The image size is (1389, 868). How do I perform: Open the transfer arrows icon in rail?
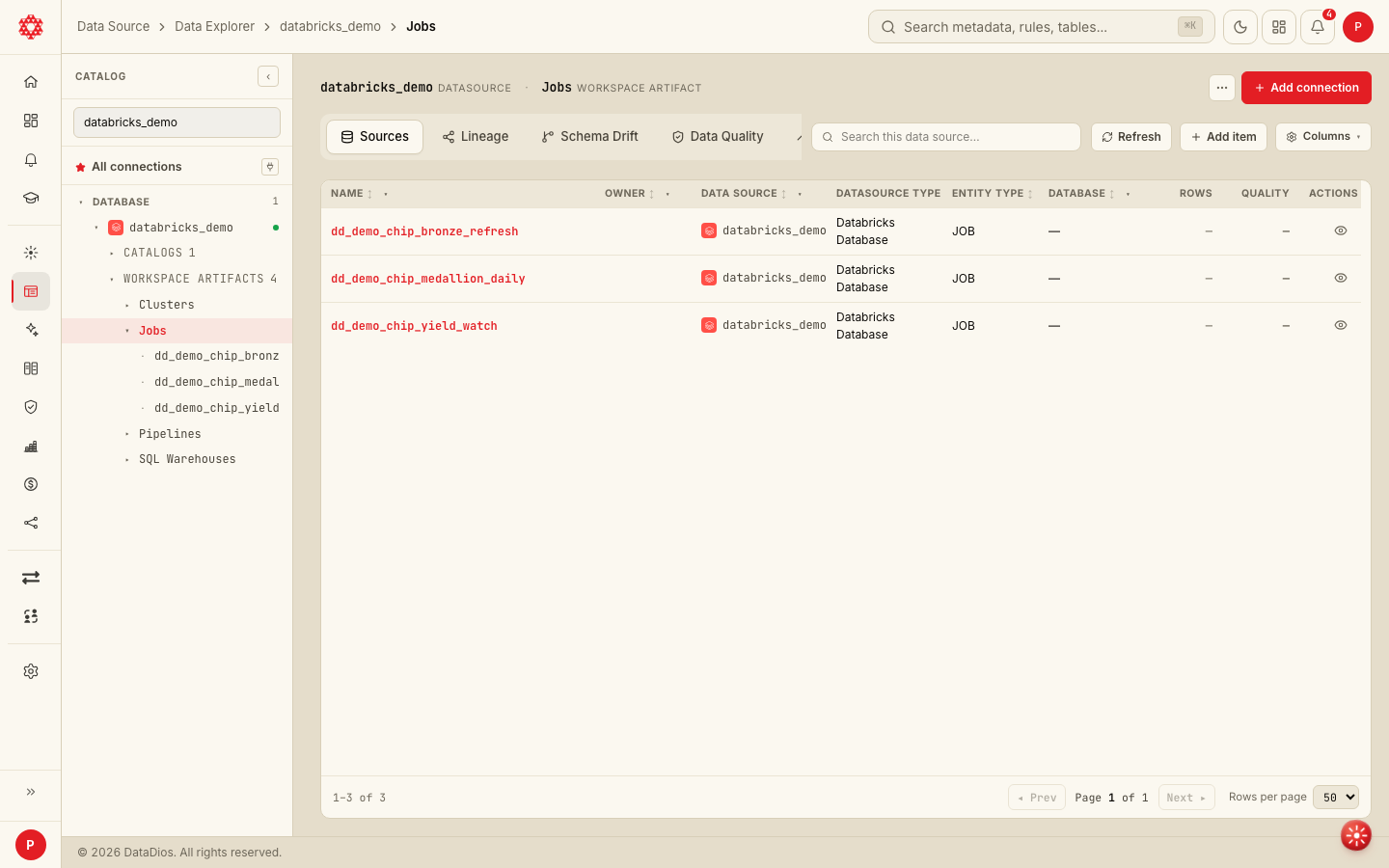pyautogui.click(x=31, y=578)
